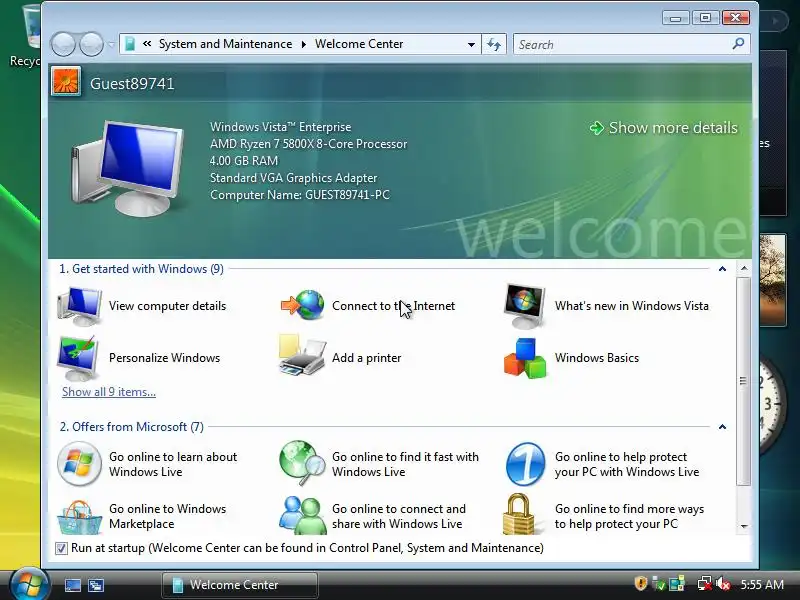The height and width of the screenshot is (600, 800).
Task: Click the vertical scrollbar thumb
Action: pos(743,381)
